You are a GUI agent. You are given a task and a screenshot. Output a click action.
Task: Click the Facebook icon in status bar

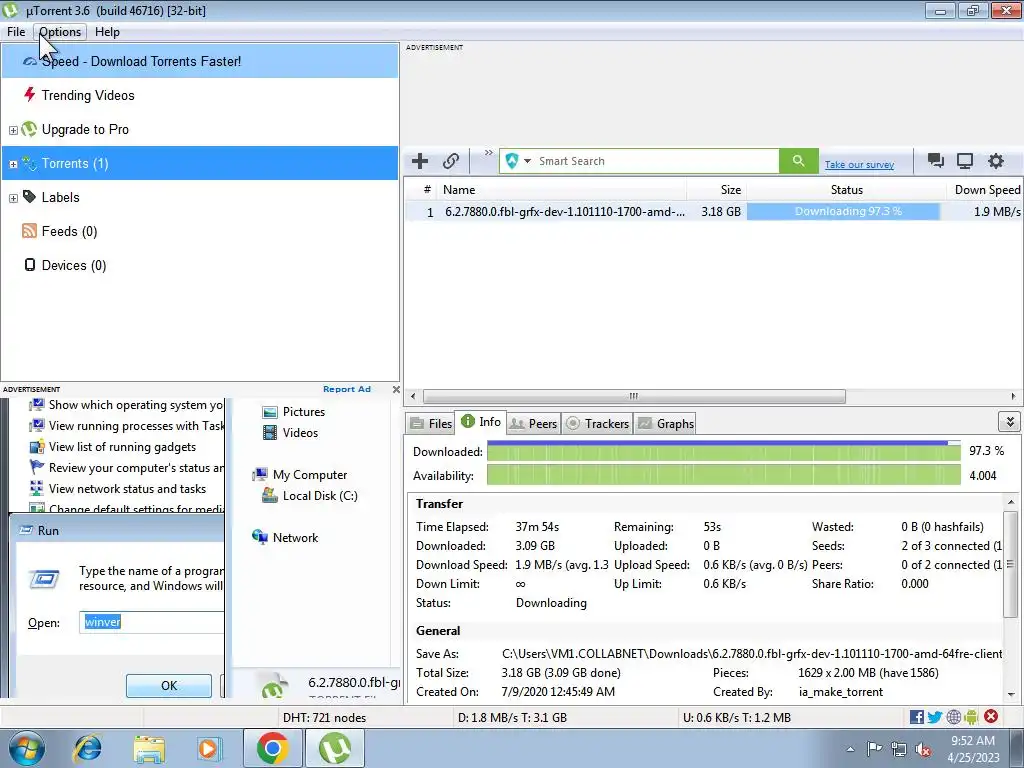[x=916, y=717]
